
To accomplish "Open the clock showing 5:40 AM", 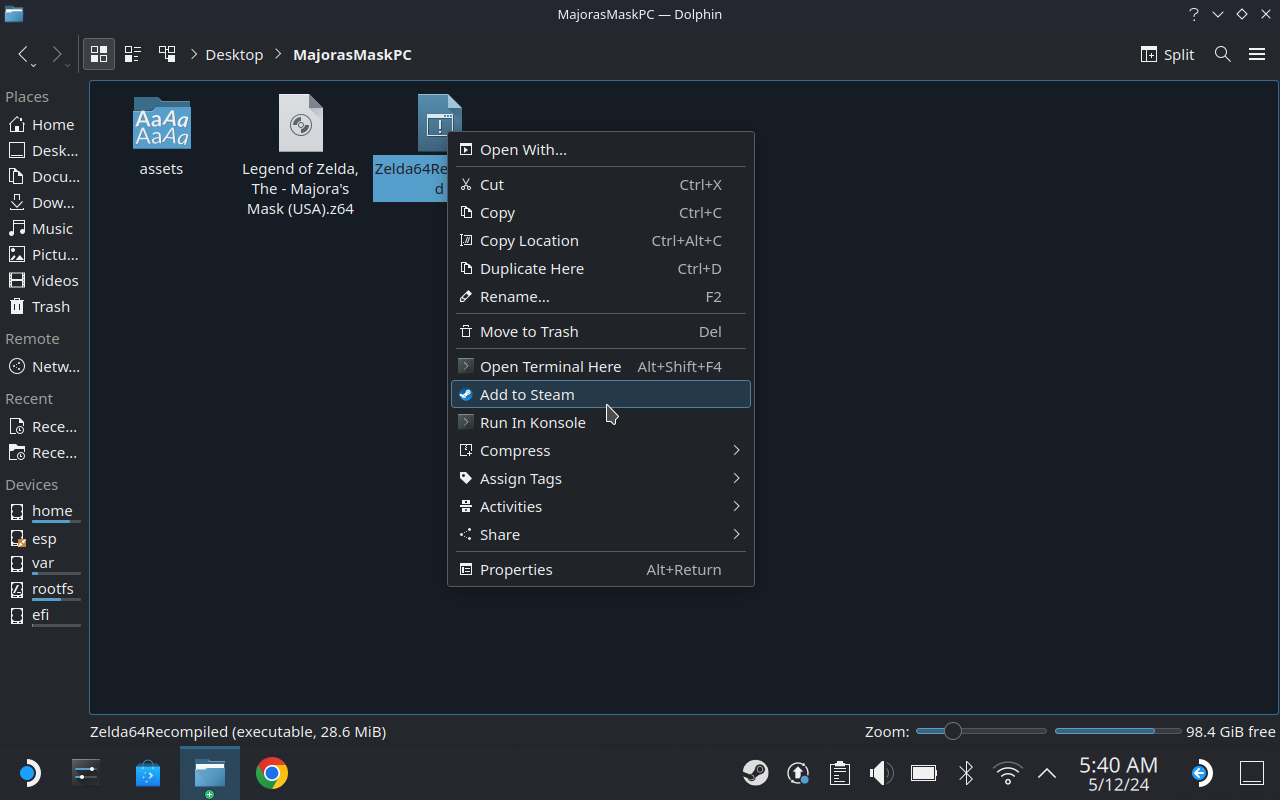I will pyautogui.click(x=1118, y=774).
